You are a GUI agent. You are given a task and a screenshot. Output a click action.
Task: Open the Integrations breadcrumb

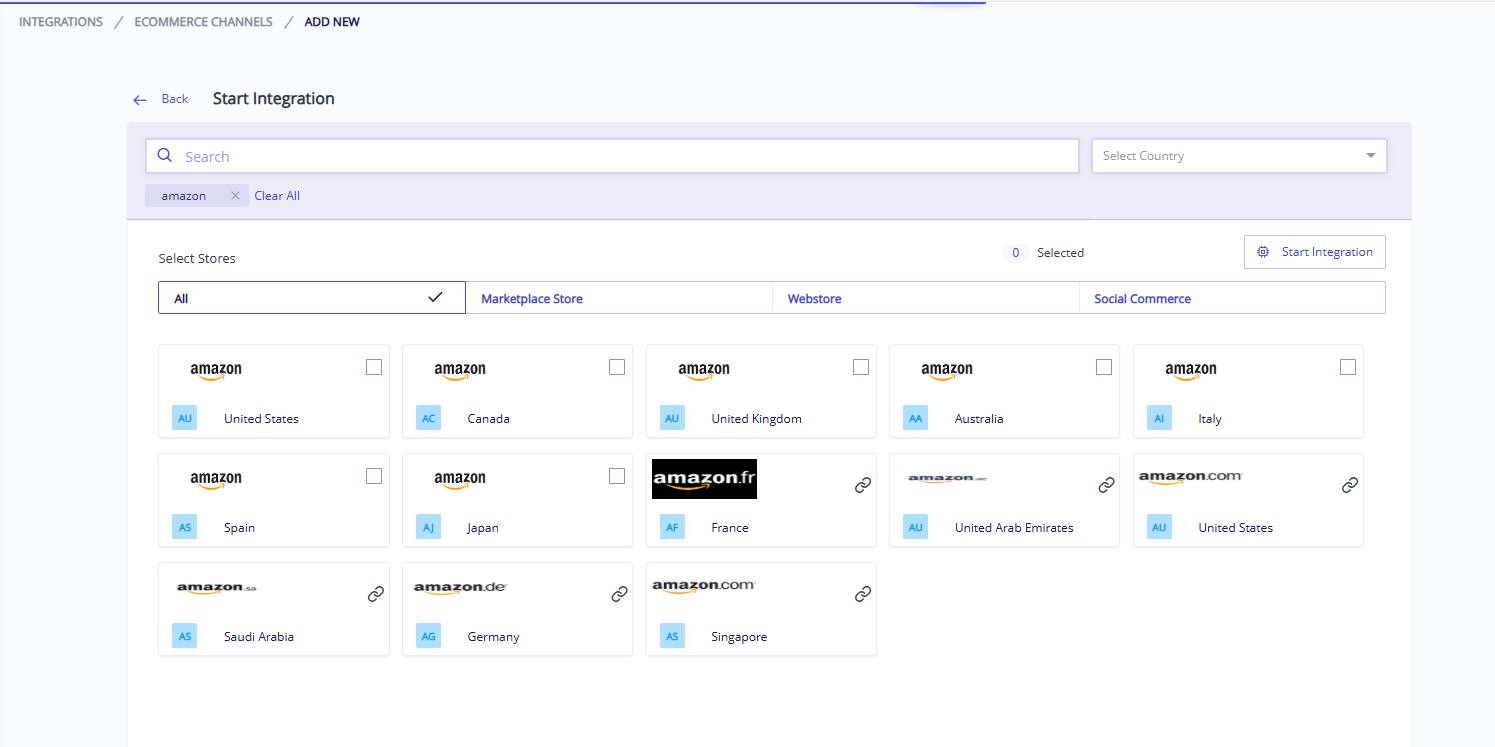pyautogui.click(x=61, y=22)
